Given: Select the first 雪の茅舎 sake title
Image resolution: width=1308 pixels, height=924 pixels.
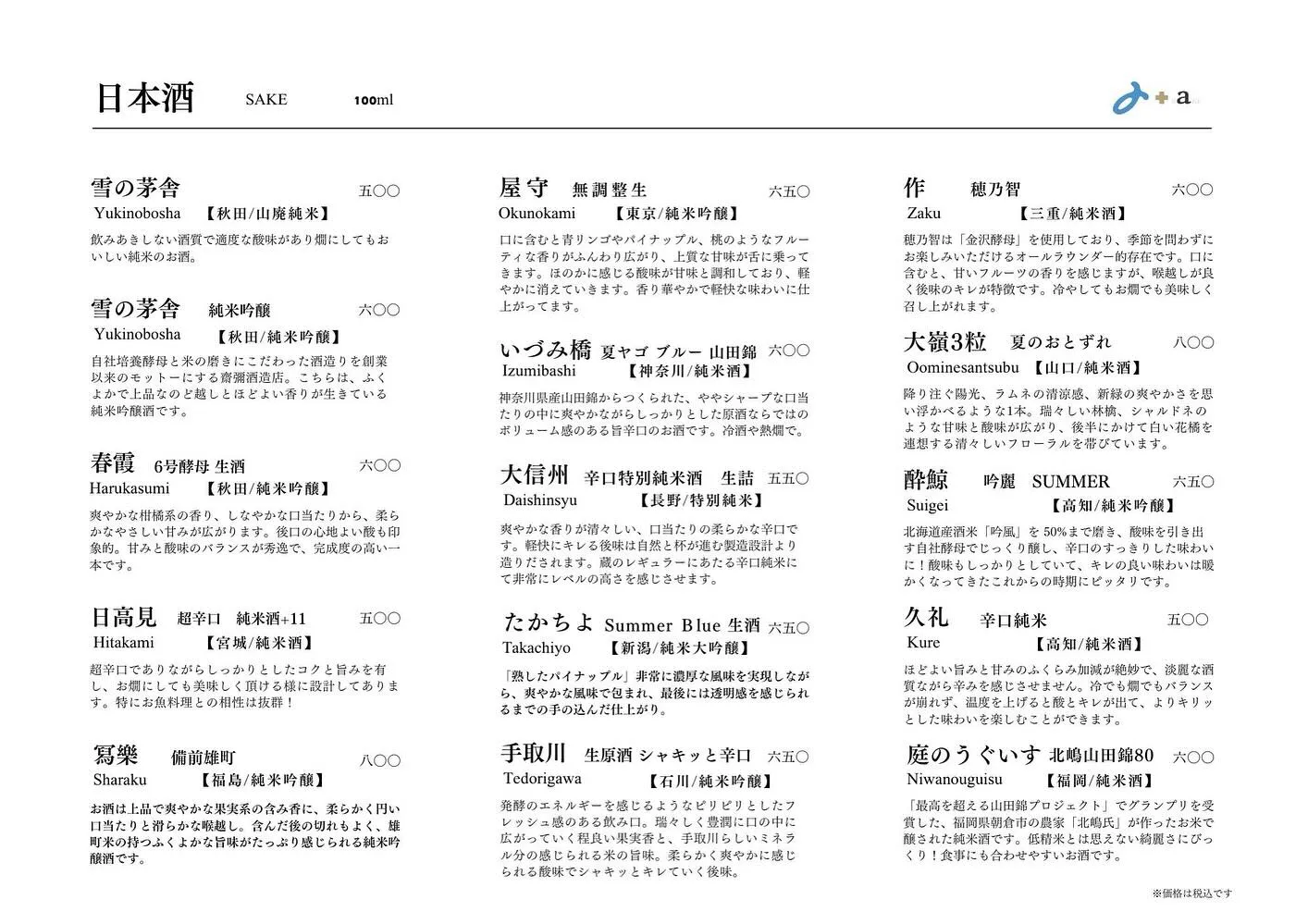Looking at the screenshot, I should (x=135, y=188).
